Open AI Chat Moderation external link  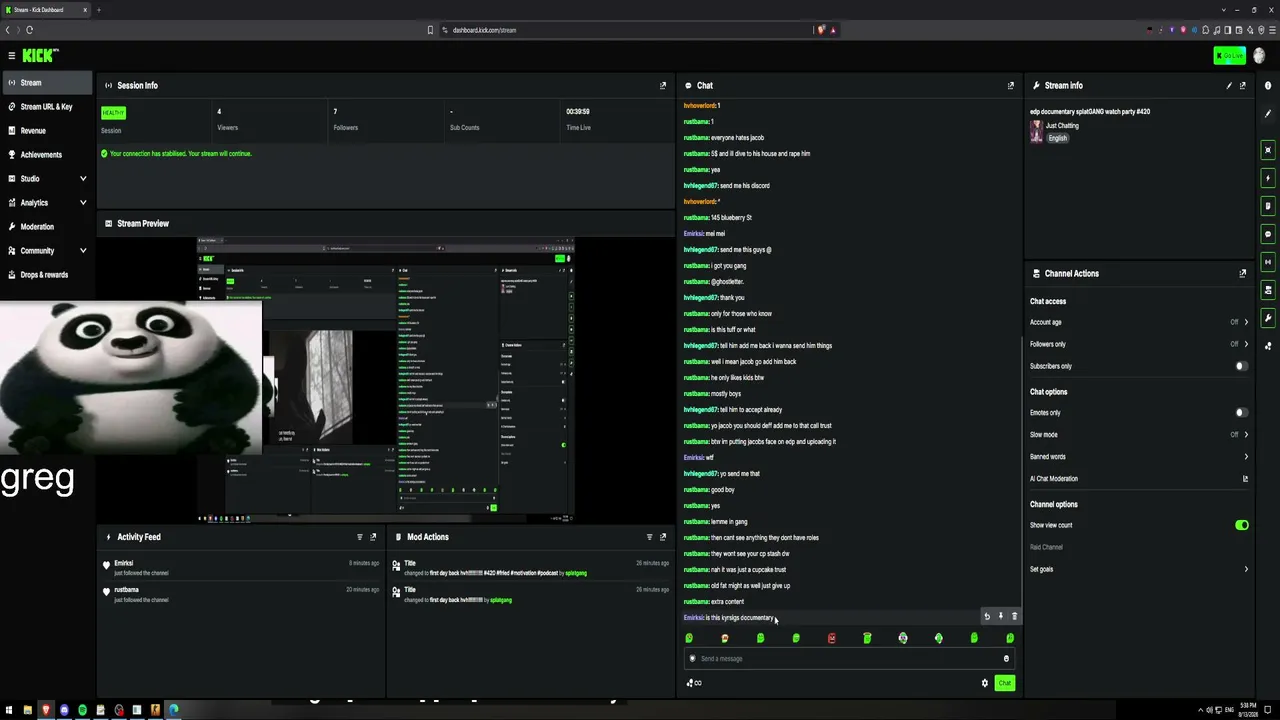[x=1245, y=479]
